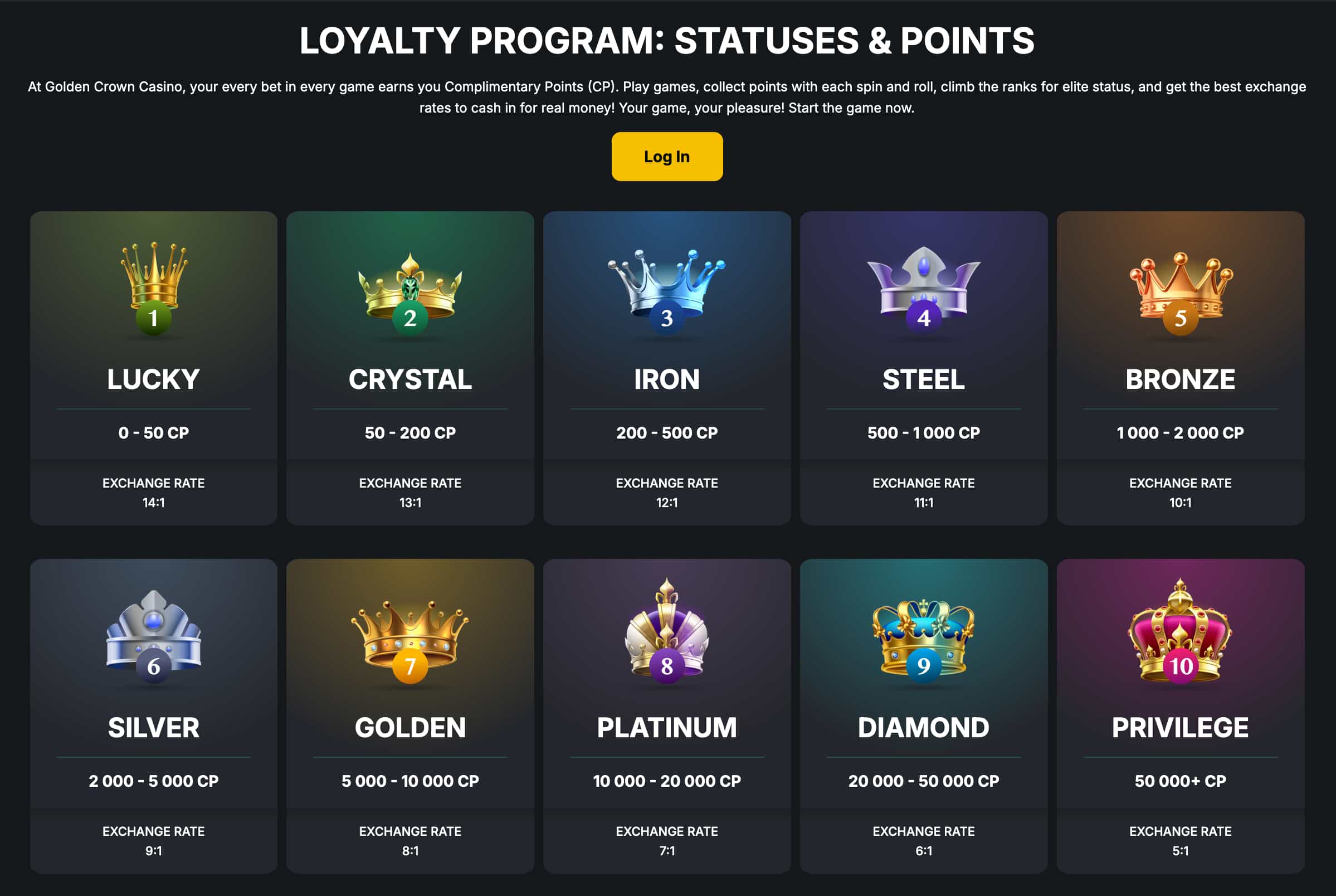Click the yellow Log In button
The height and width of the screenshot is (896, 1336).
pos(666,157)
